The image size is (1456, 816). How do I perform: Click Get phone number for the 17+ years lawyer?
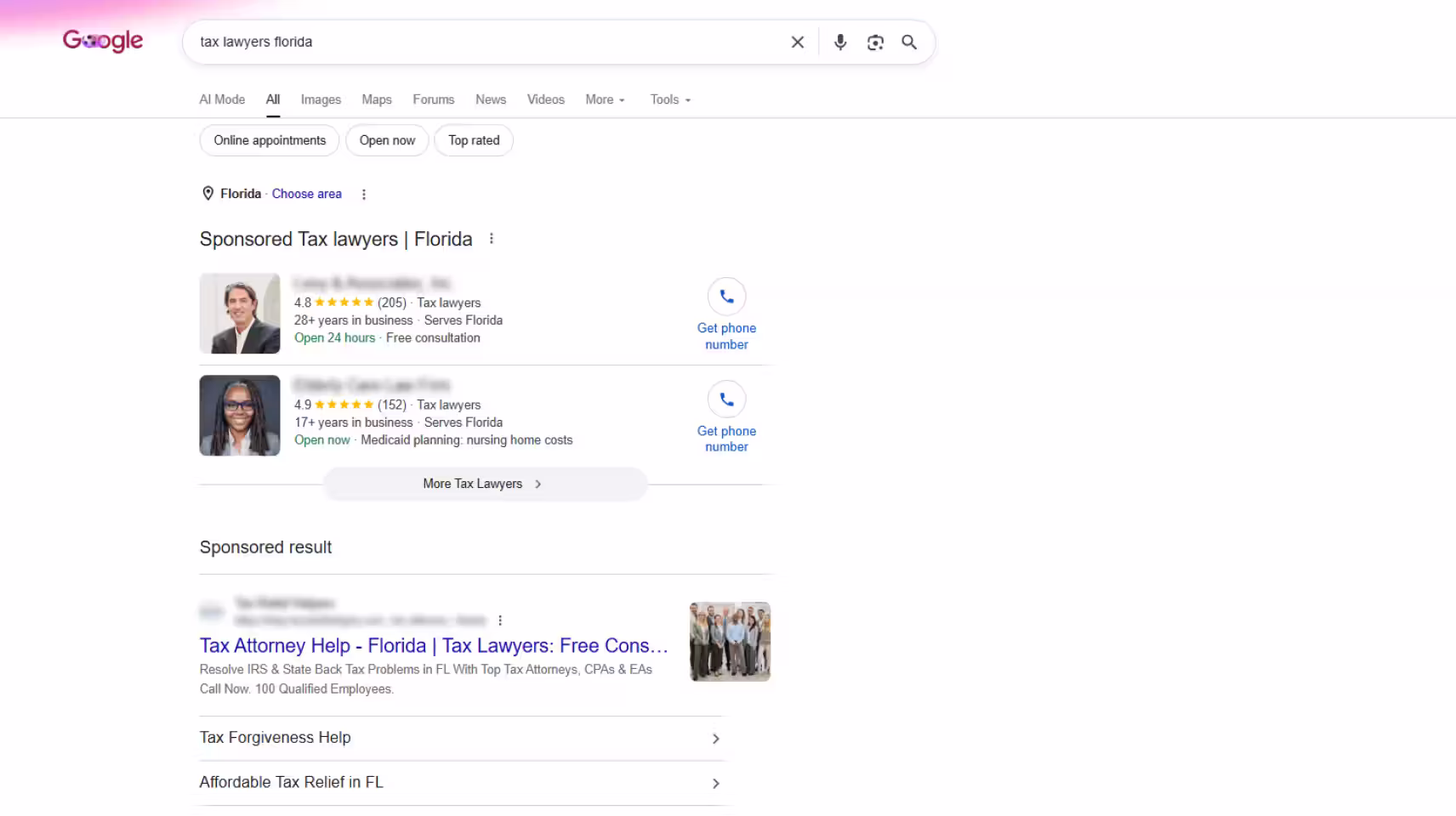click(x=726, y=439)
